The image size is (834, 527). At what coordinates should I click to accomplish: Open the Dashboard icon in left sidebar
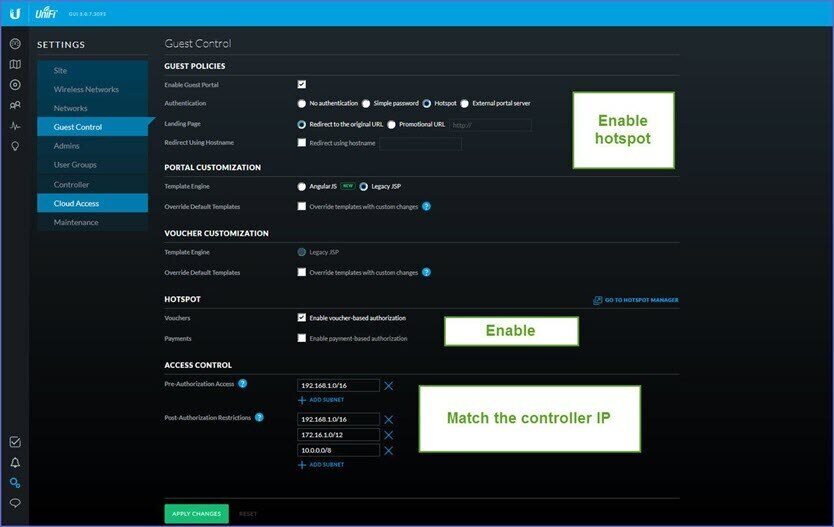[15, 44]
